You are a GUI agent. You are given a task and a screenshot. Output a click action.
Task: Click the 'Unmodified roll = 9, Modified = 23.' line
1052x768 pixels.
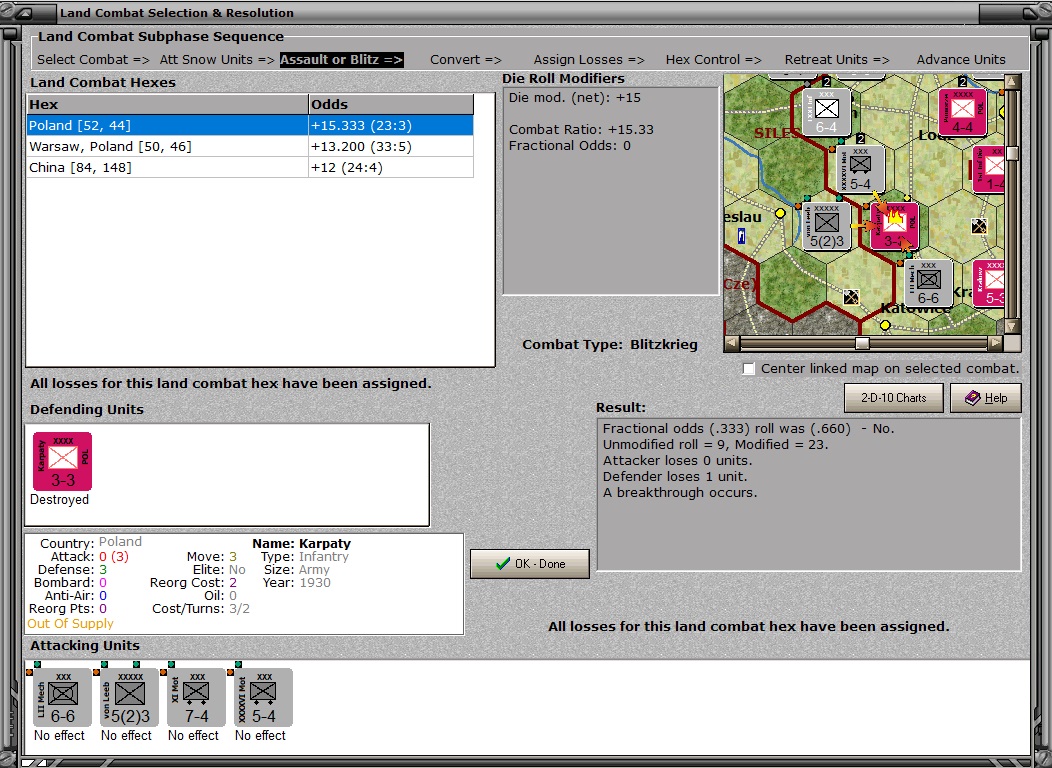point(715,445)
